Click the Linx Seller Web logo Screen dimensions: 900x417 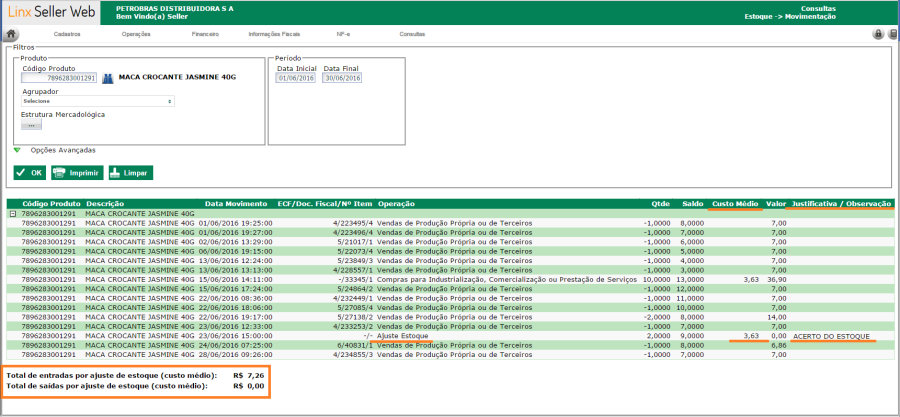tap(51, 12)
